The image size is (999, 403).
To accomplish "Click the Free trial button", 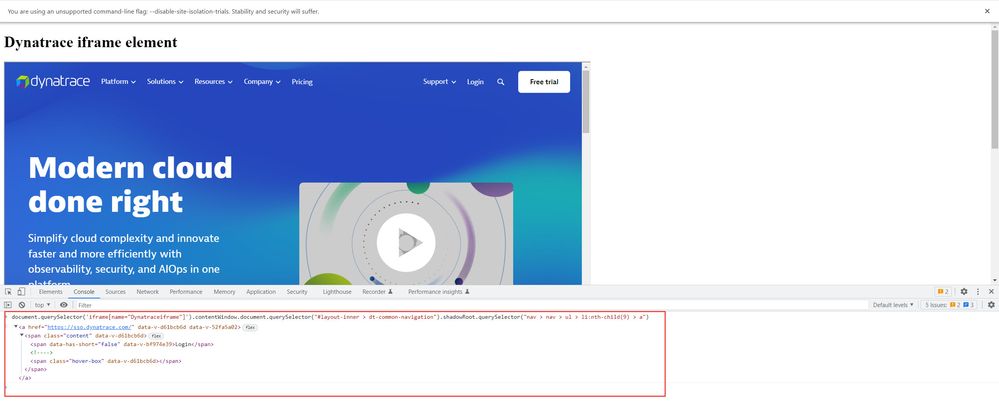I will pos(543,82).
